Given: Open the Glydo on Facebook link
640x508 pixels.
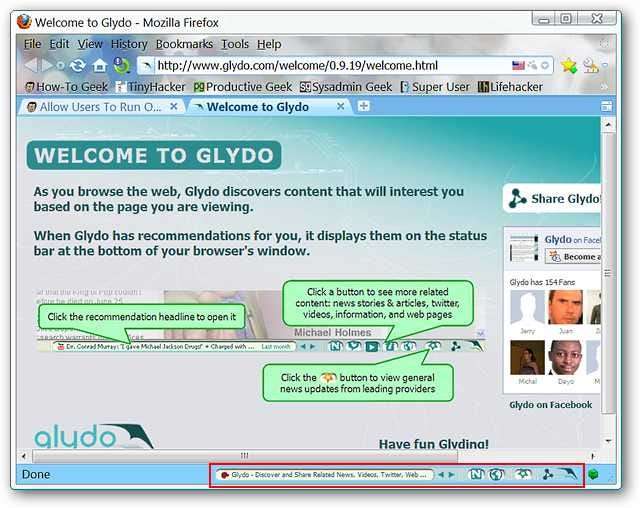Looking at the screenshot, I should 551,405.
